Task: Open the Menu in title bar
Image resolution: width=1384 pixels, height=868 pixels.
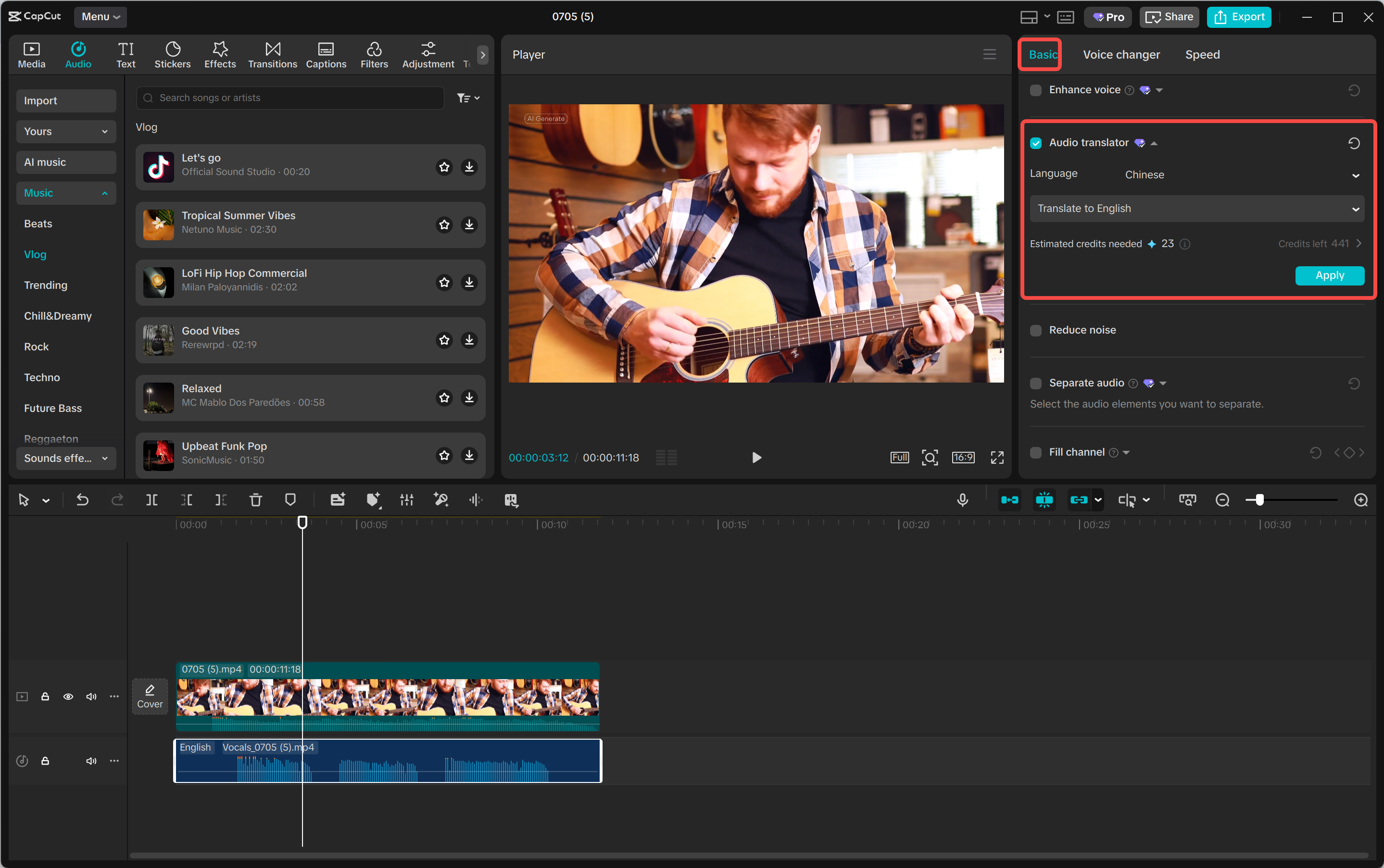Action: tap(100, 17)
